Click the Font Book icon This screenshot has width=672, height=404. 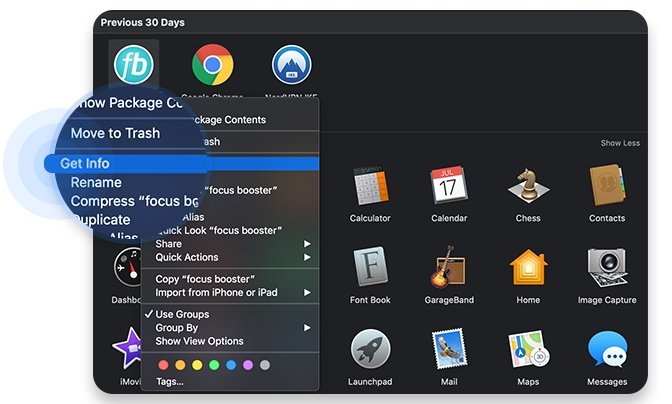tap(370, 266)
